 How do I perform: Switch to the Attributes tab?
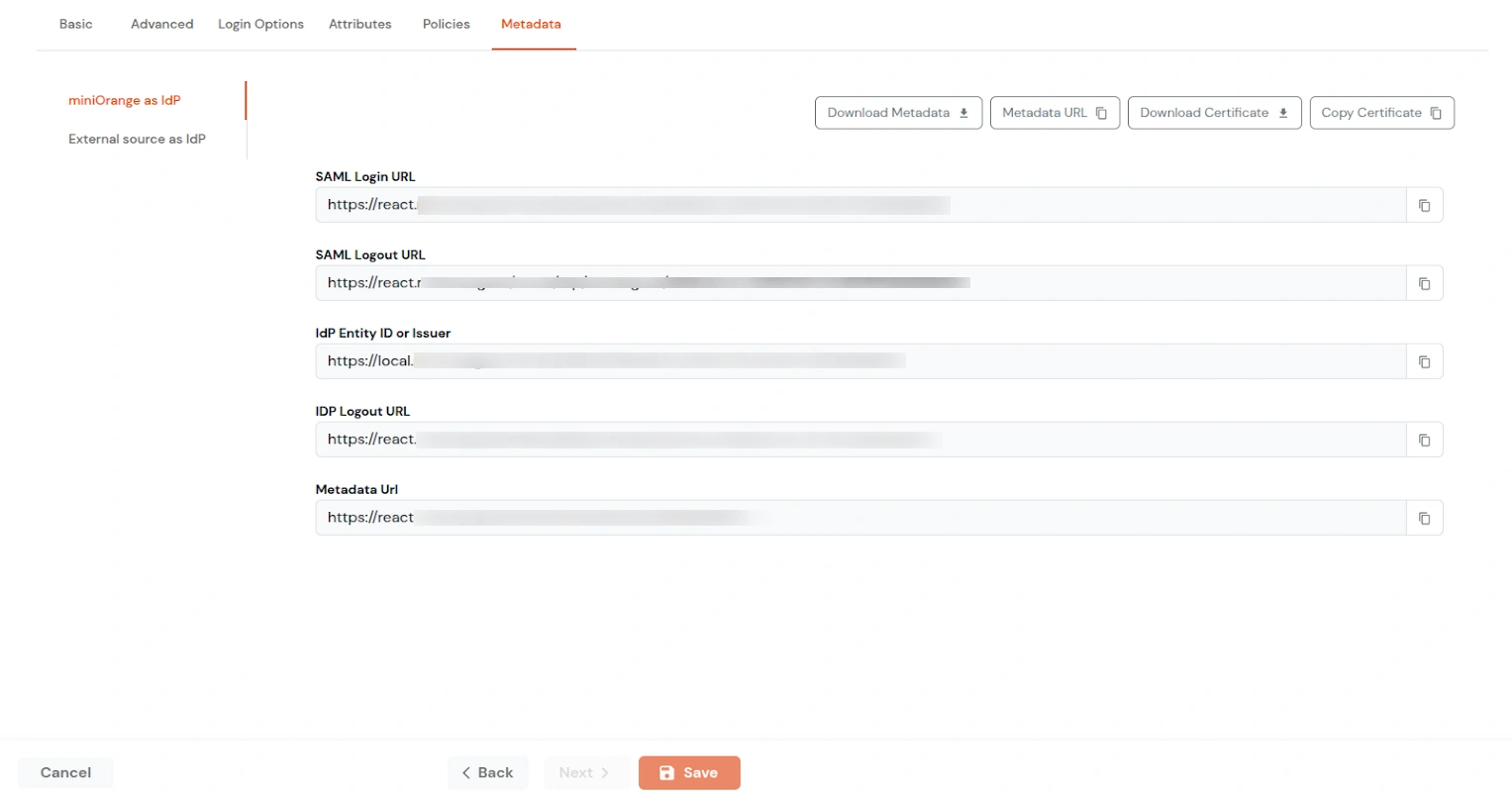359,24
